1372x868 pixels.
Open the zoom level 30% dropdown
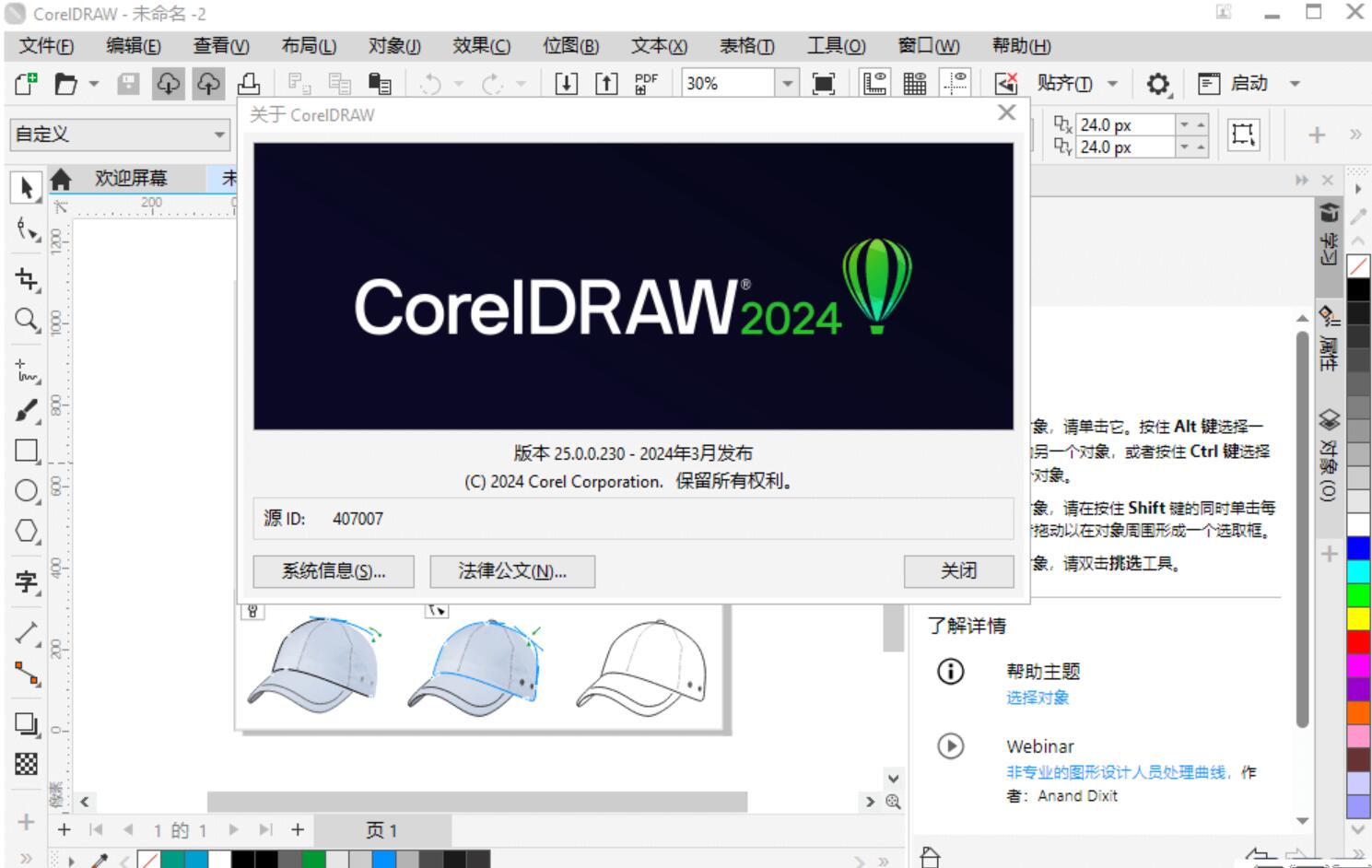tap(787, 84)
